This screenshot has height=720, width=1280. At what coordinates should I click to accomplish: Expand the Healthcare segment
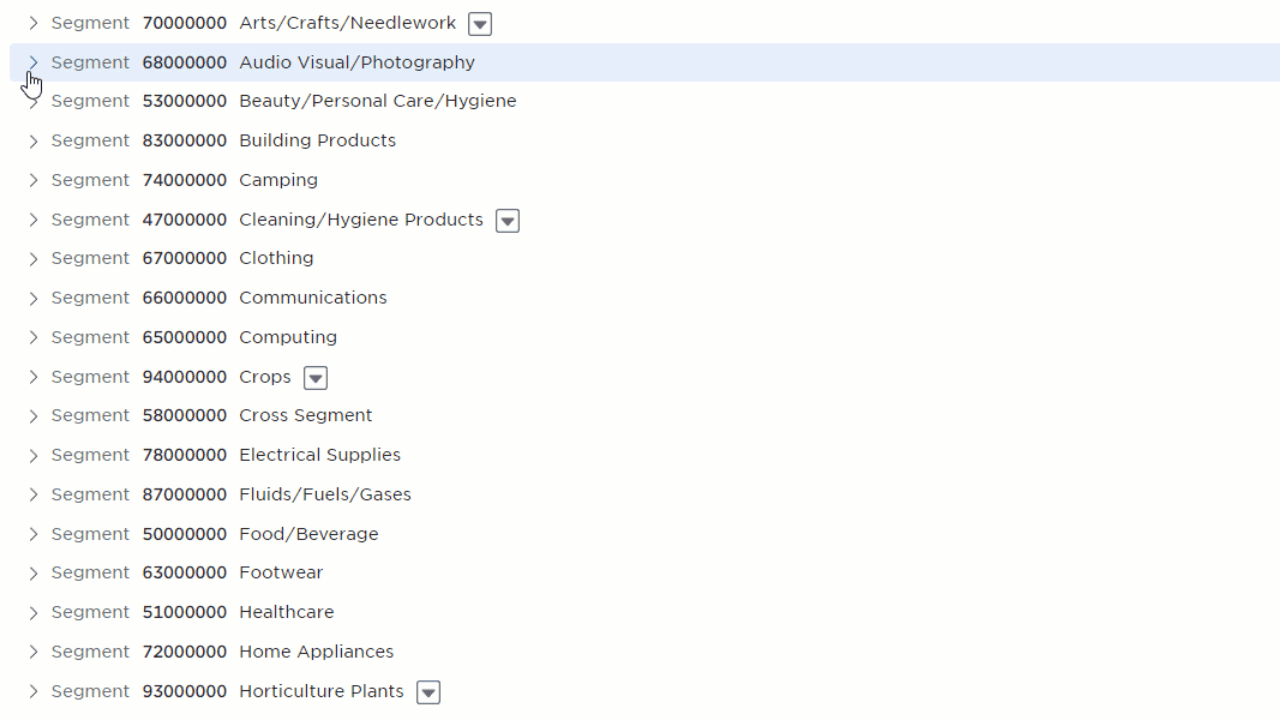click(33, 612)
